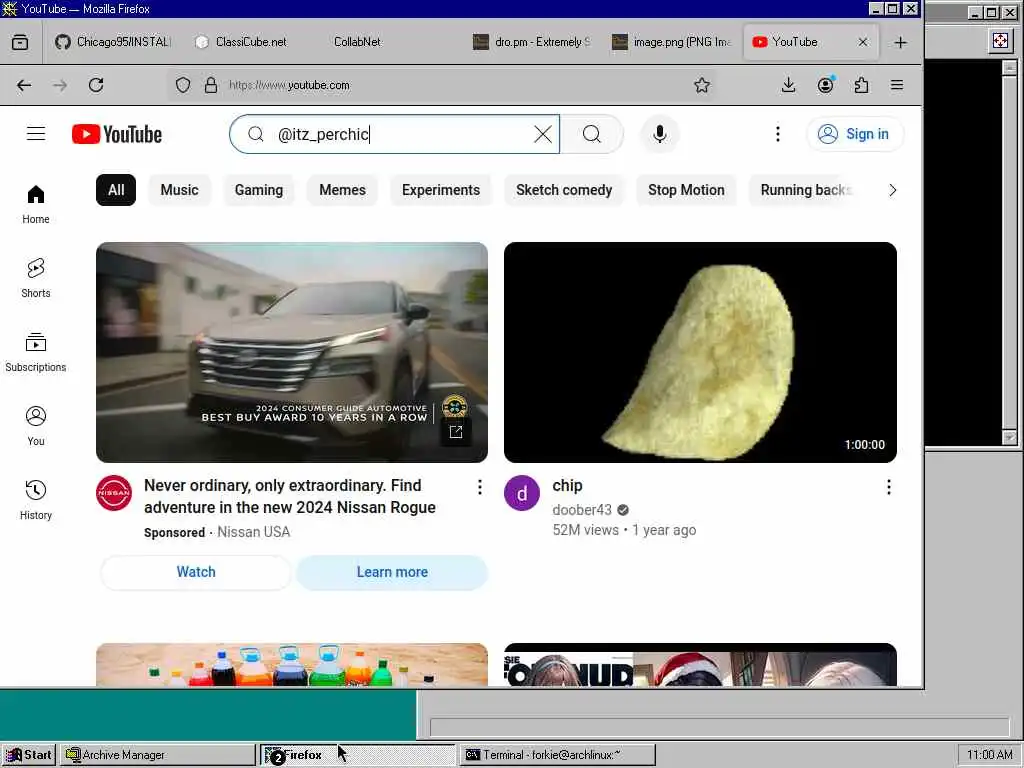Click the Sign in button
Screen dimensions: 1024x768
click(x=856, y=134)
